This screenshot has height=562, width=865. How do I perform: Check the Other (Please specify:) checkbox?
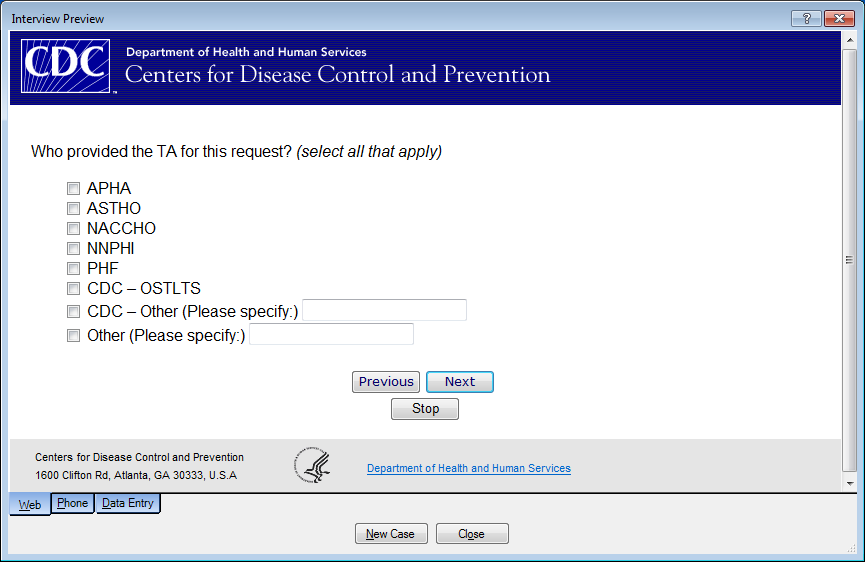(x=73, y=335)
